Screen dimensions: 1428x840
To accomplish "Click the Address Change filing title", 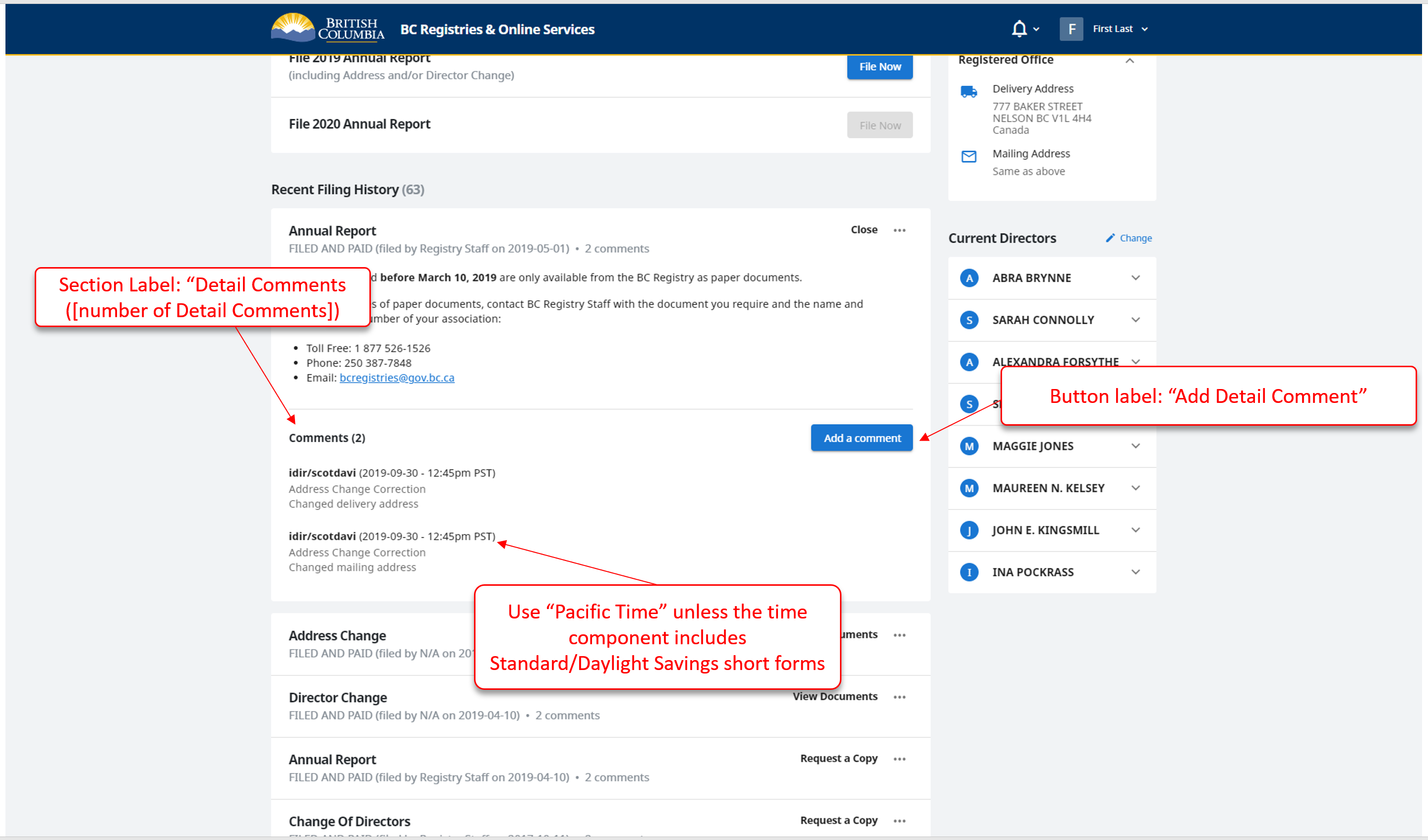I will [337, 635].
